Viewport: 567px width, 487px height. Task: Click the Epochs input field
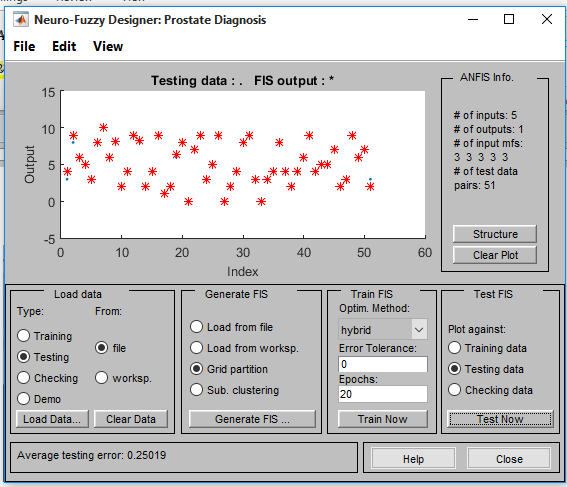point(383,394)
